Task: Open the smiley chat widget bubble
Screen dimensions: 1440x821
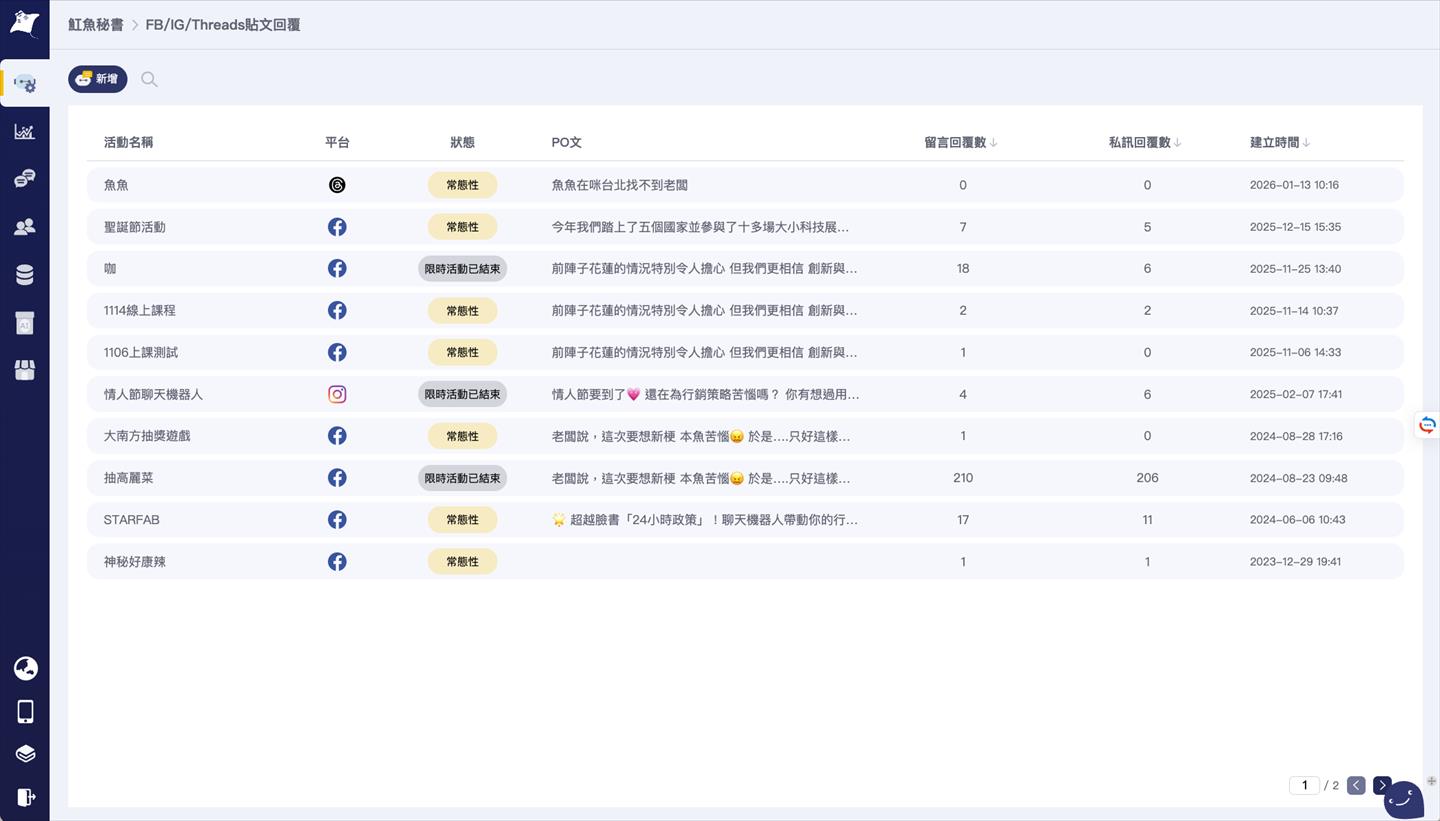Action: pyautogui.click(x=1404, y=798)
